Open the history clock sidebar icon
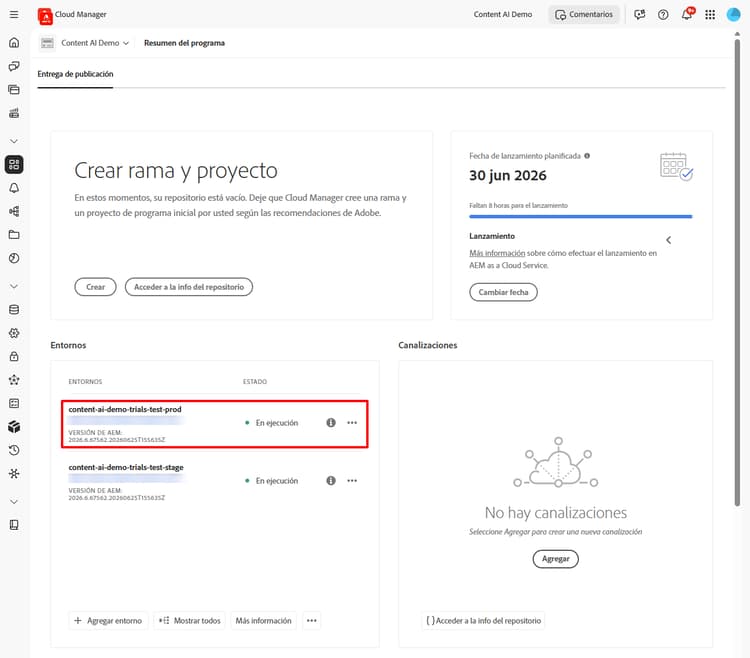Screen dimensions: 750x658 14,450
